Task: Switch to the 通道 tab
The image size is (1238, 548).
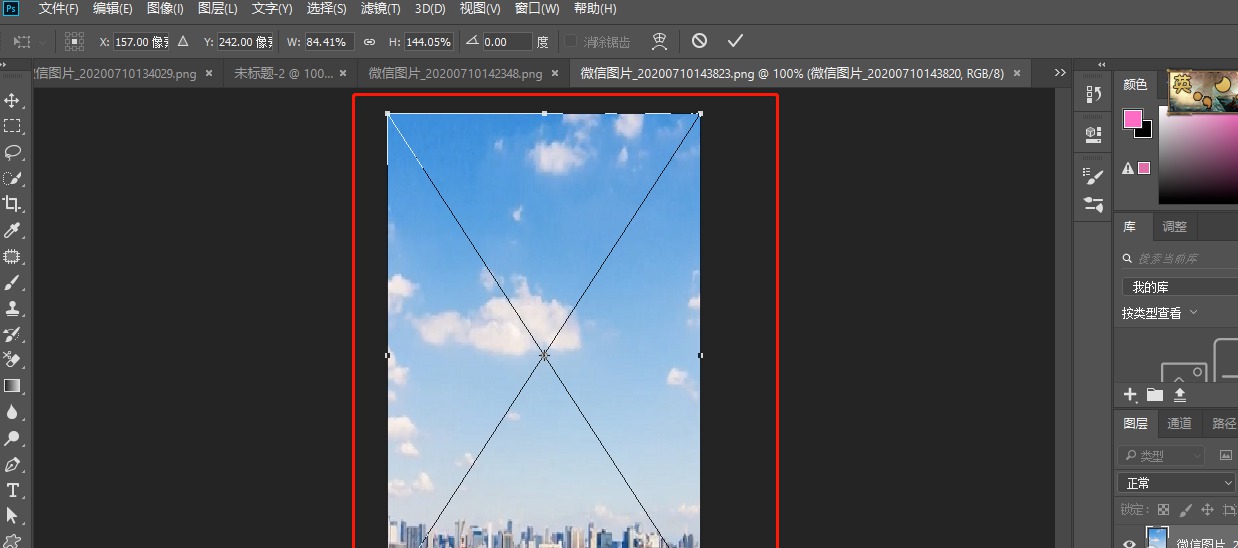Action: (1179, 423)
